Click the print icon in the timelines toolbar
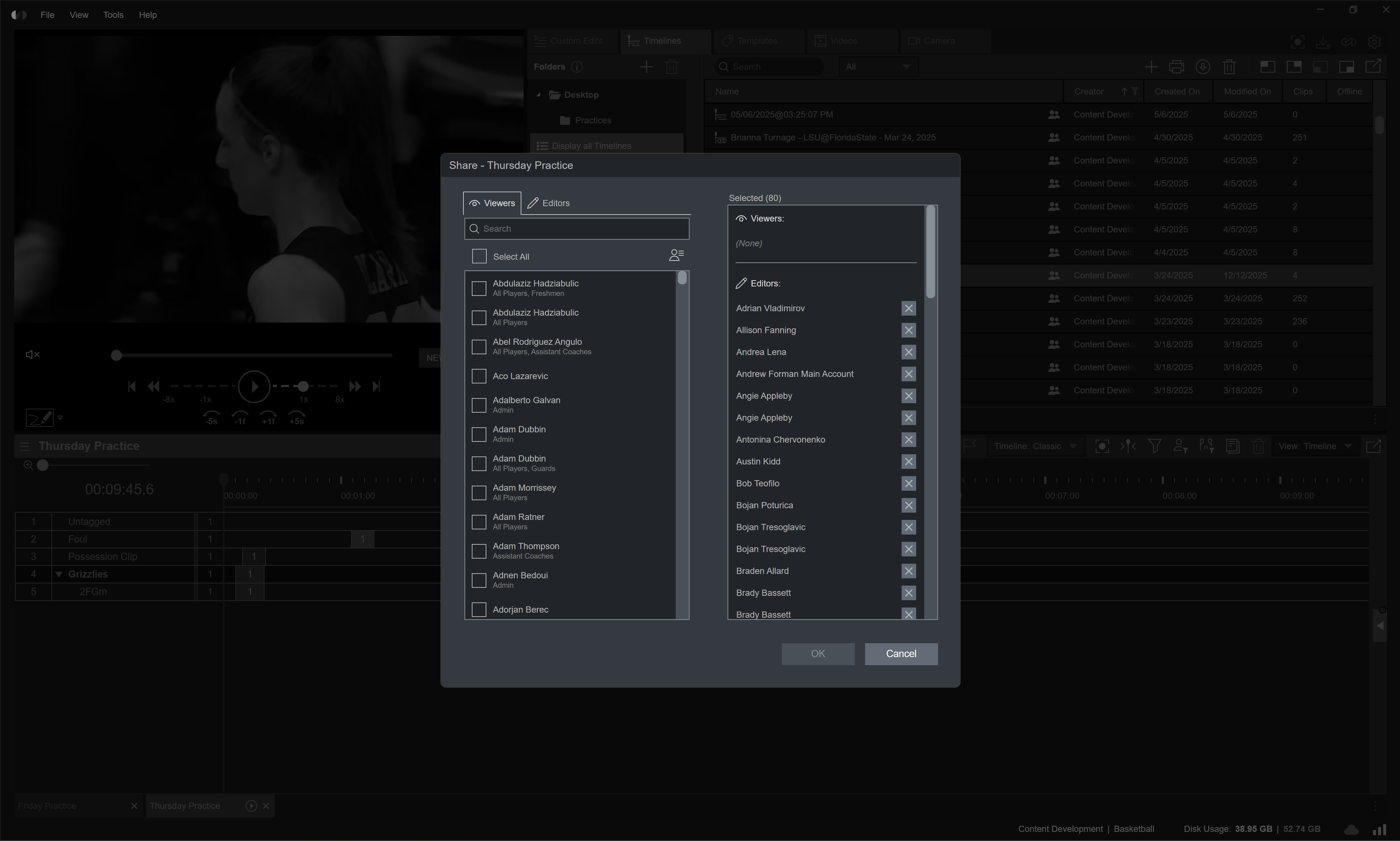Image resolution: width=1400 pixels, height=841 pixels. click(1177, 67)
